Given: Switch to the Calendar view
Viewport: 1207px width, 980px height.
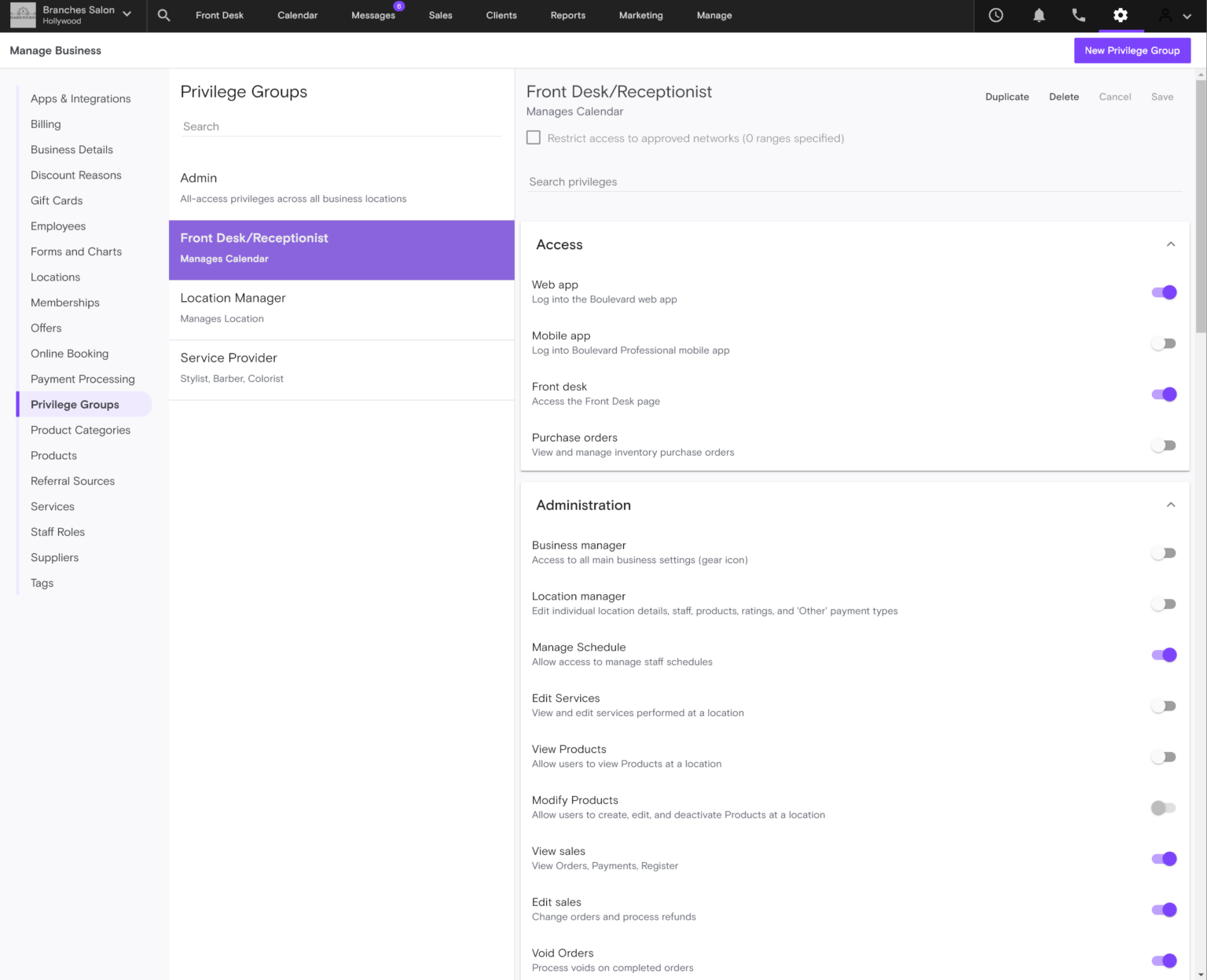Looking at the screenshot, I should click(297, 15).
